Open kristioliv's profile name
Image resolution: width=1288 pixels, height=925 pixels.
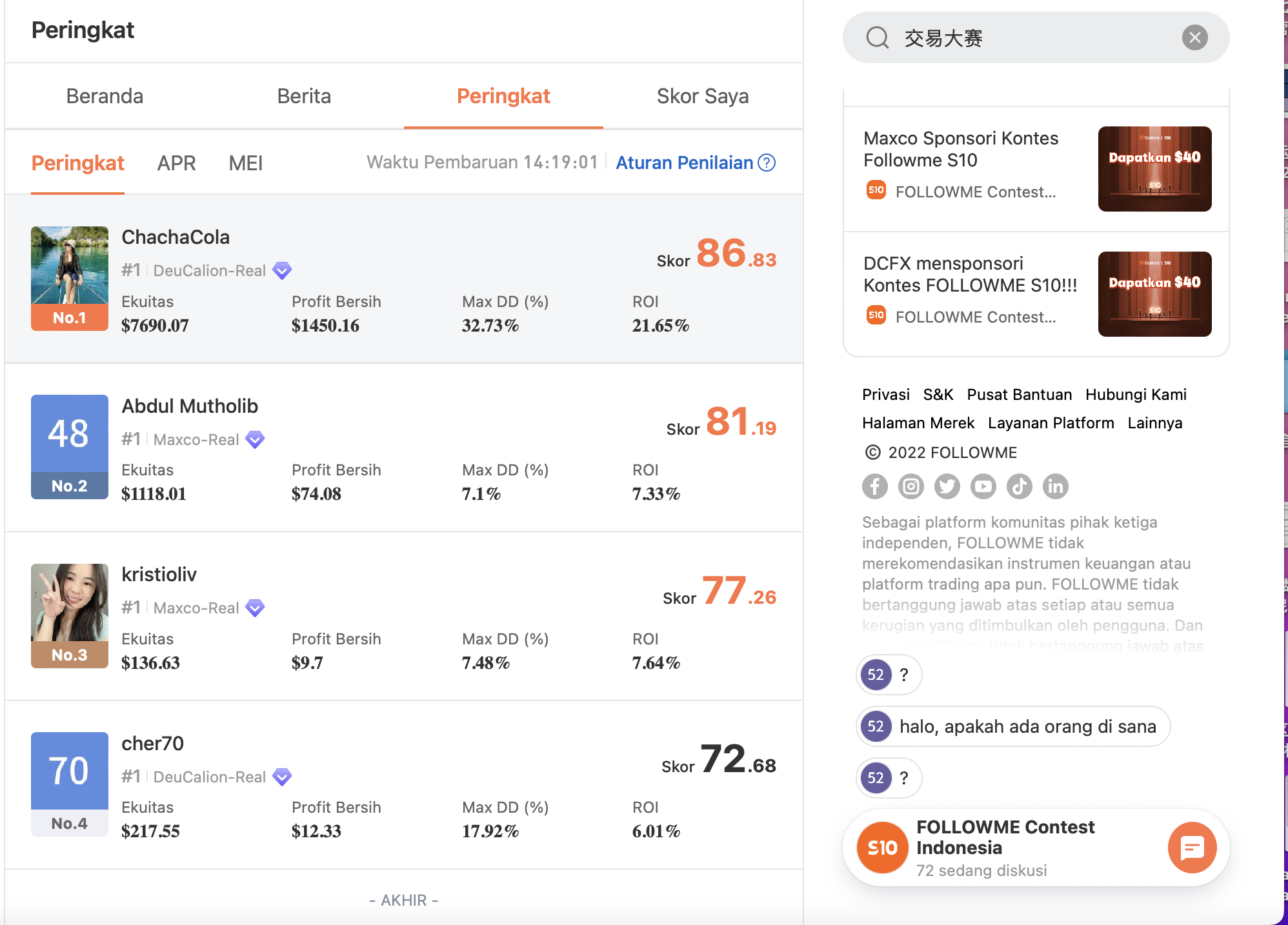click(159, 574)
